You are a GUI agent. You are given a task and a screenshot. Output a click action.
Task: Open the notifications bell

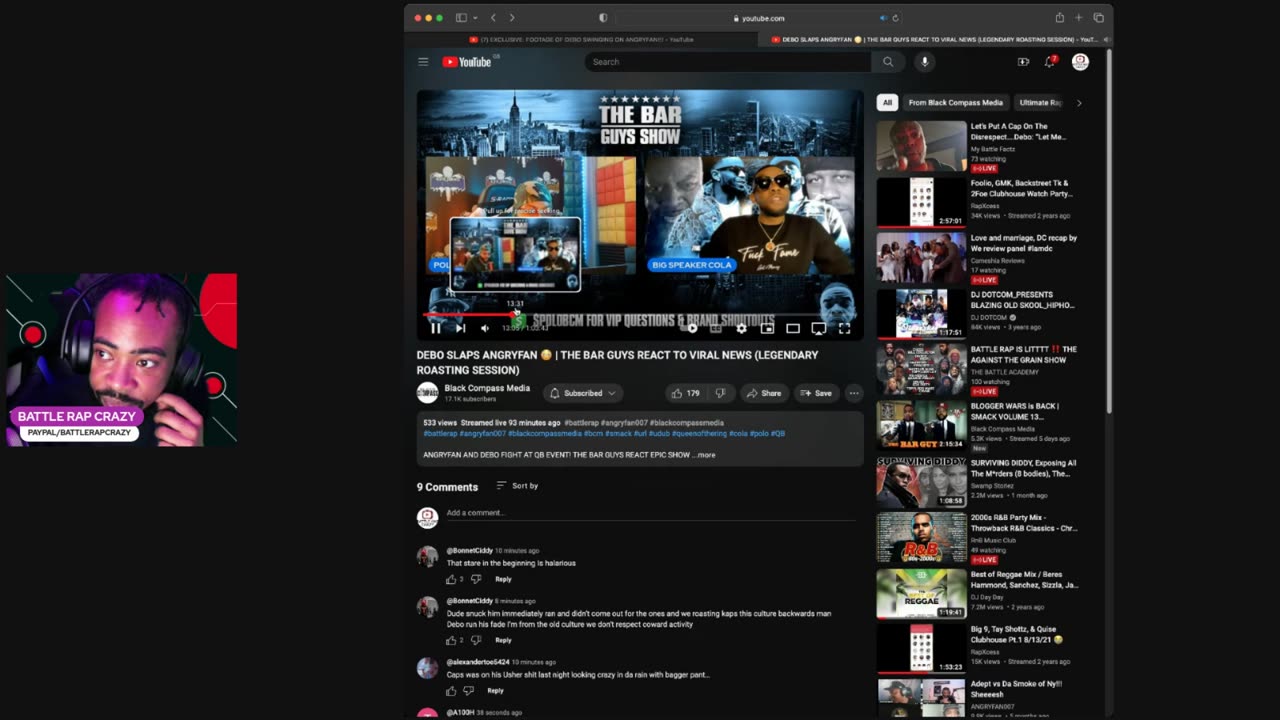point(1050,62)
